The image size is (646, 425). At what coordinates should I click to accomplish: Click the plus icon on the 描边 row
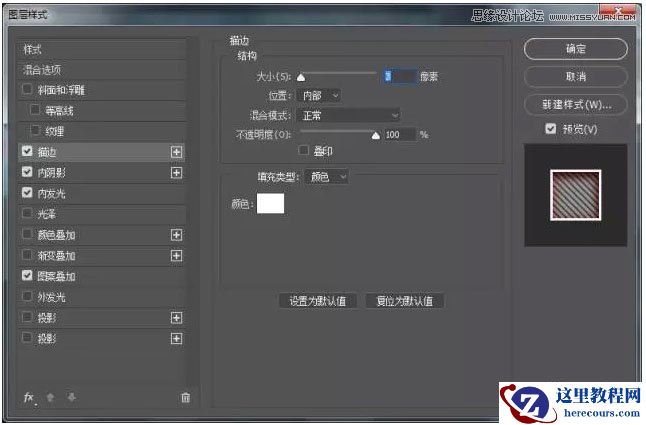pos(176,152)
